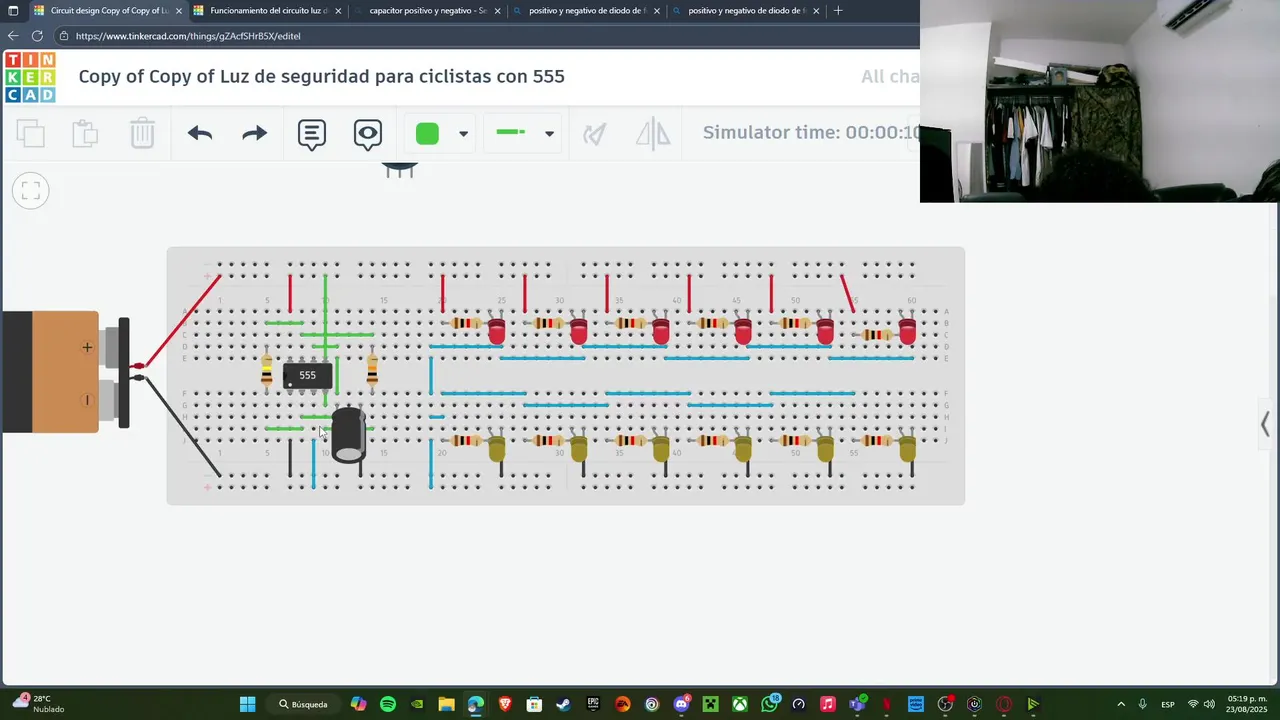Reload the current page

(37, 35)
